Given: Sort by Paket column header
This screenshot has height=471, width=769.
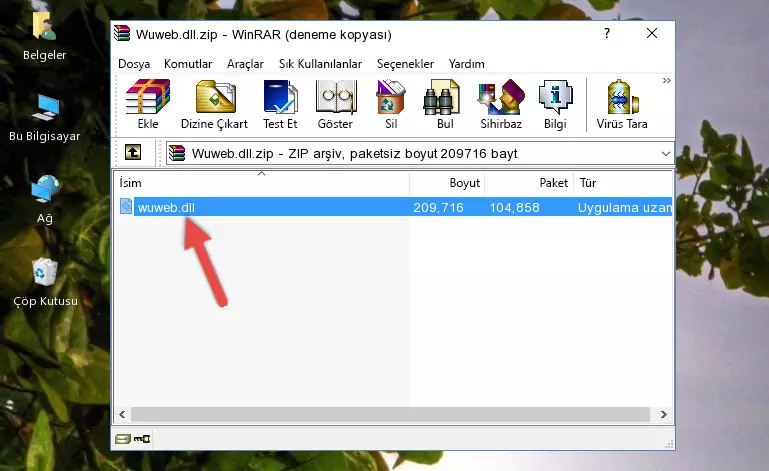Looking at the screenshot, I should click(x=529, y=183).
